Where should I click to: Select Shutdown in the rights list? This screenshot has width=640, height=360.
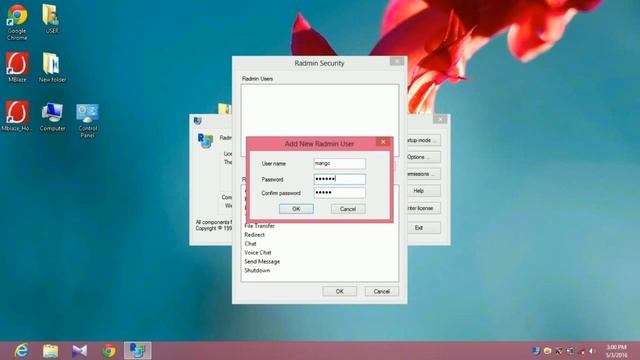tap(257, 271)
